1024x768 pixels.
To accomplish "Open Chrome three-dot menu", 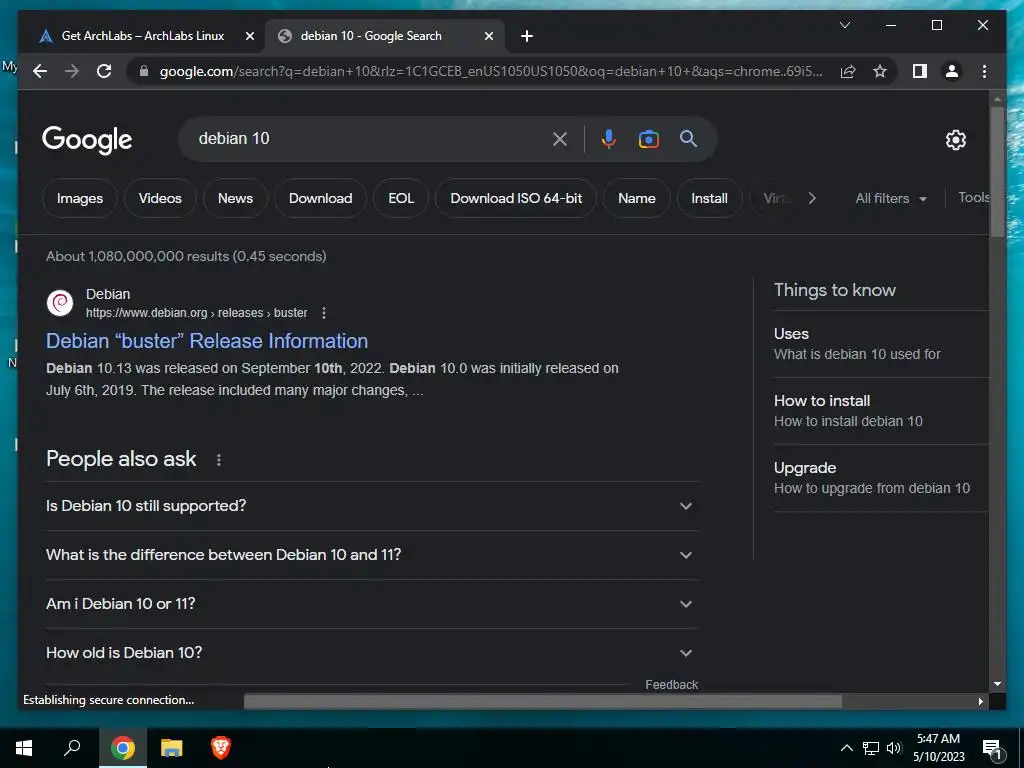I will [984, 71].
